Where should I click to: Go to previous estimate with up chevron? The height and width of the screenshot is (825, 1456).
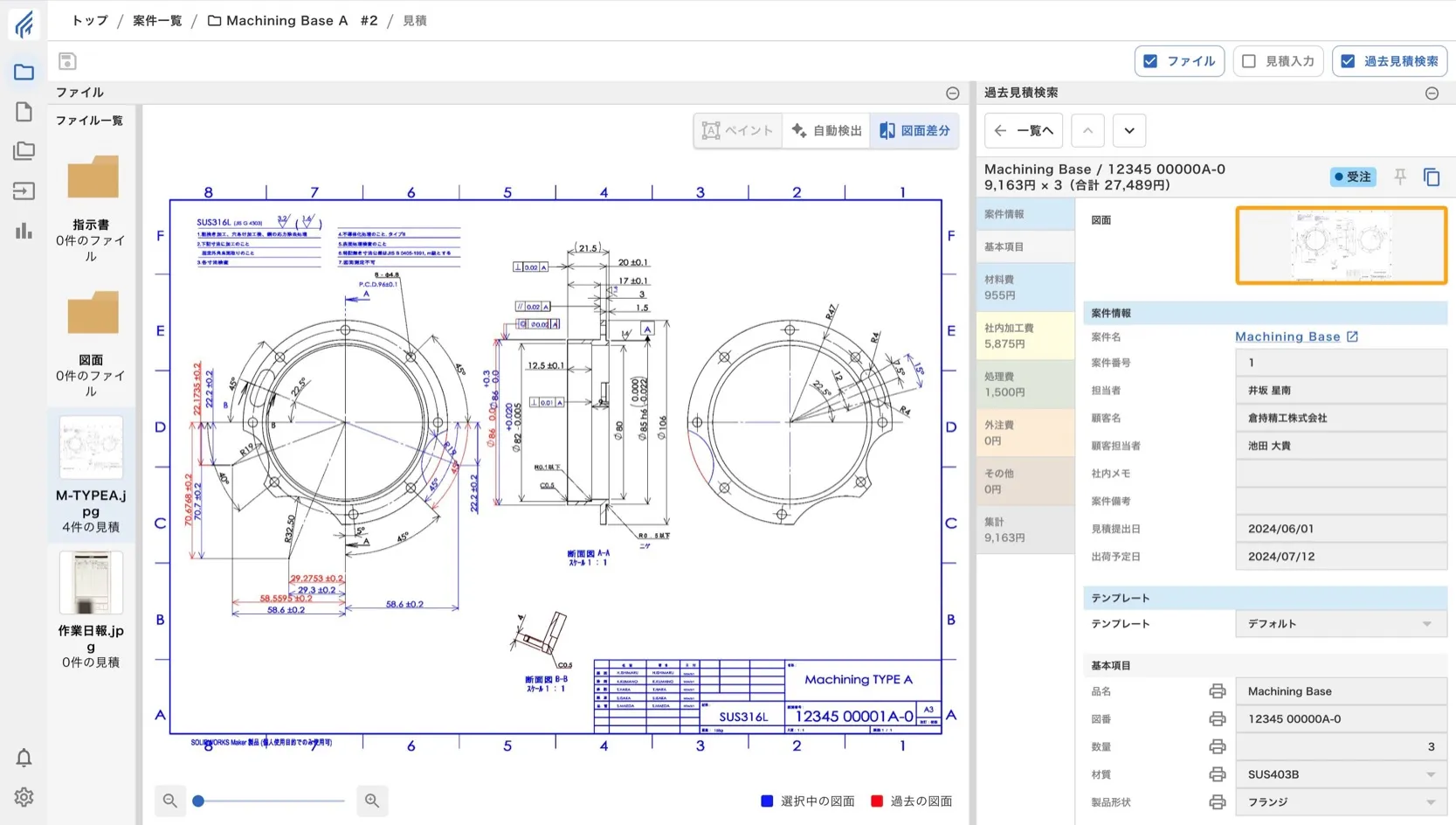click(1087, 131)
